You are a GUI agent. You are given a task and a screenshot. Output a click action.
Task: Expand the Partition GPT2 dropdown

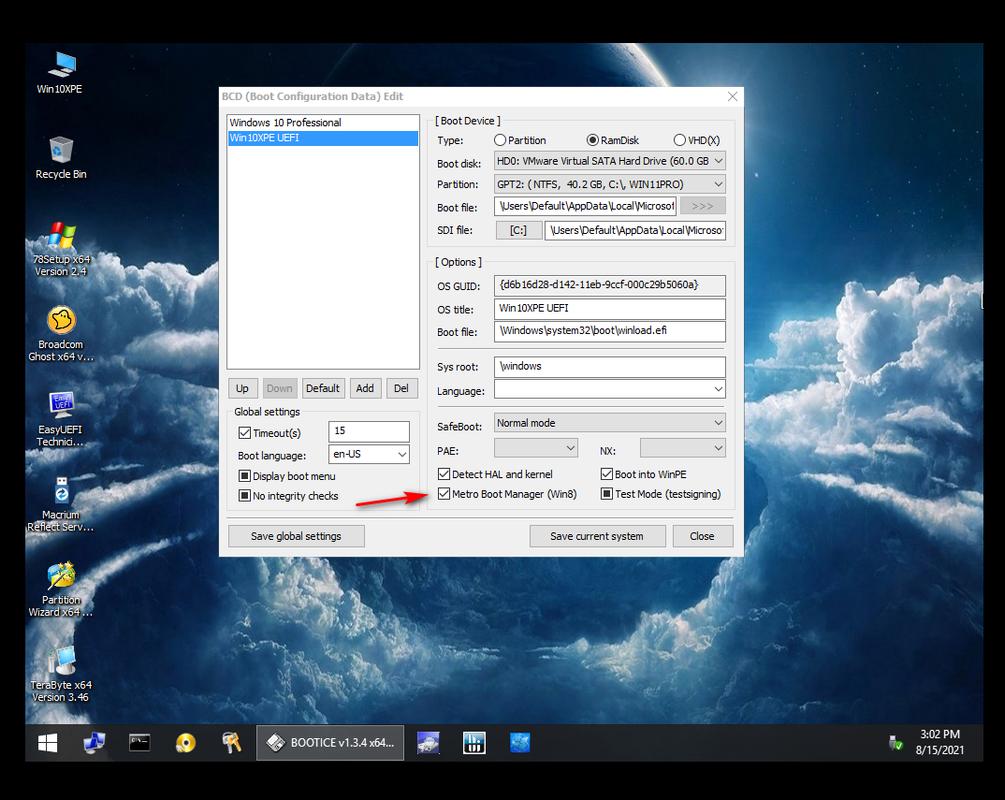tap(610, 185)
